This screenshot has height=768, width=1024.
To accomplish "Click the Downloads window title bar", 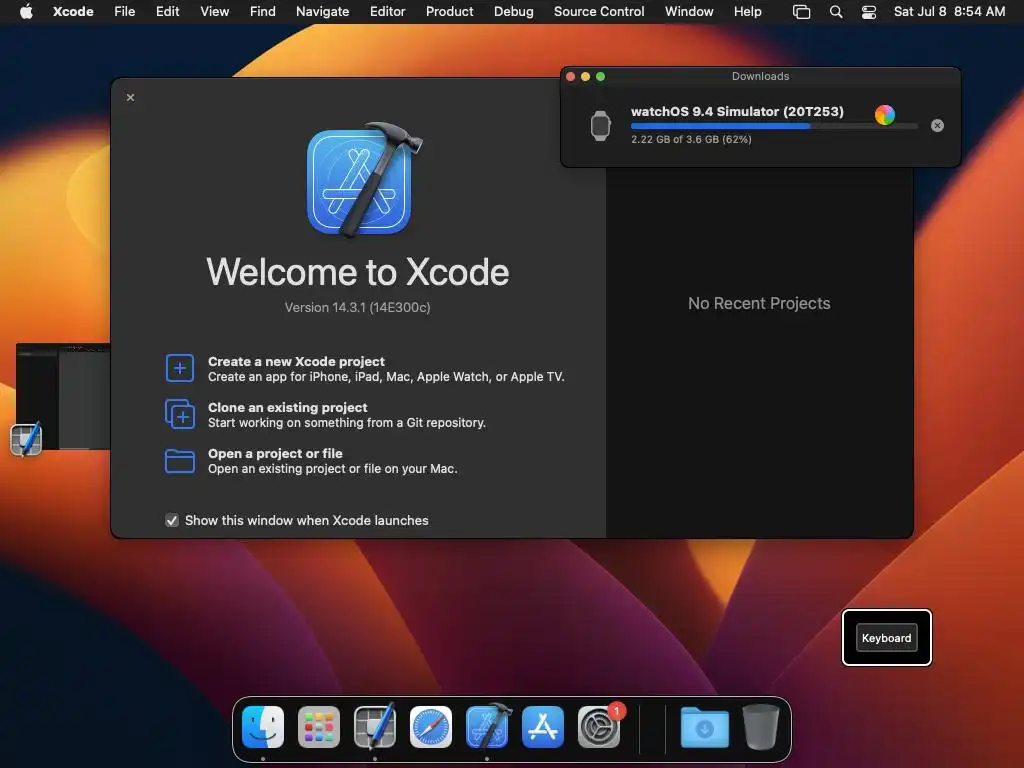I will 760,76.
